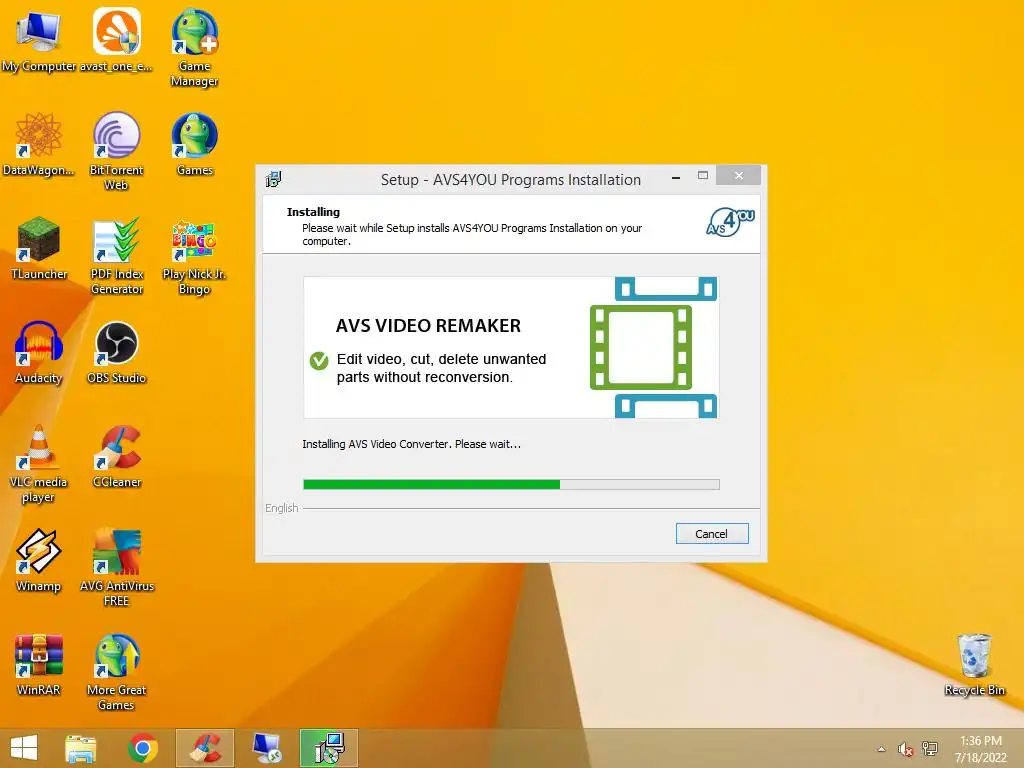Open Play Nick Jr. Bingo shortcut
The width and height of the screenshot is (1024, 768).
[x=195, y=255]
